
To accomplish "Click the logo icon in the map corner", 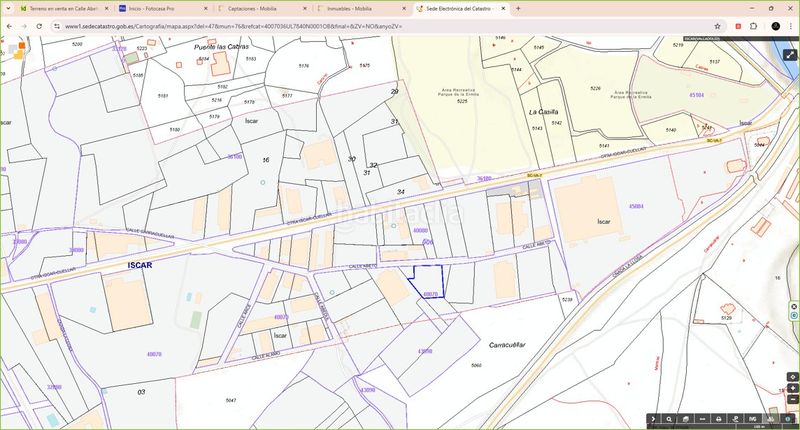I will [18, 50].
